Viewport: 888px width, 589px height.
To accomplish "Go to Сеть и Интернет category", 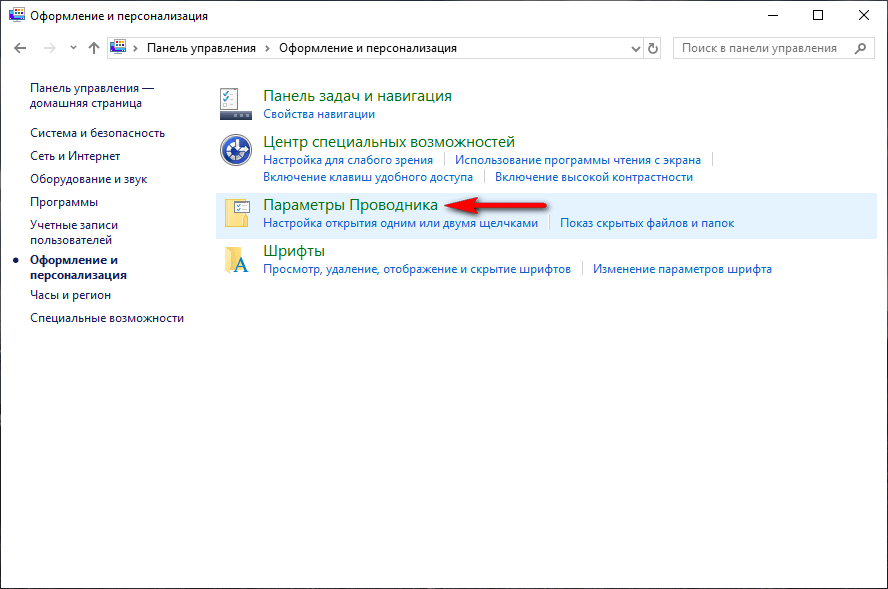I will click(75, 156).
